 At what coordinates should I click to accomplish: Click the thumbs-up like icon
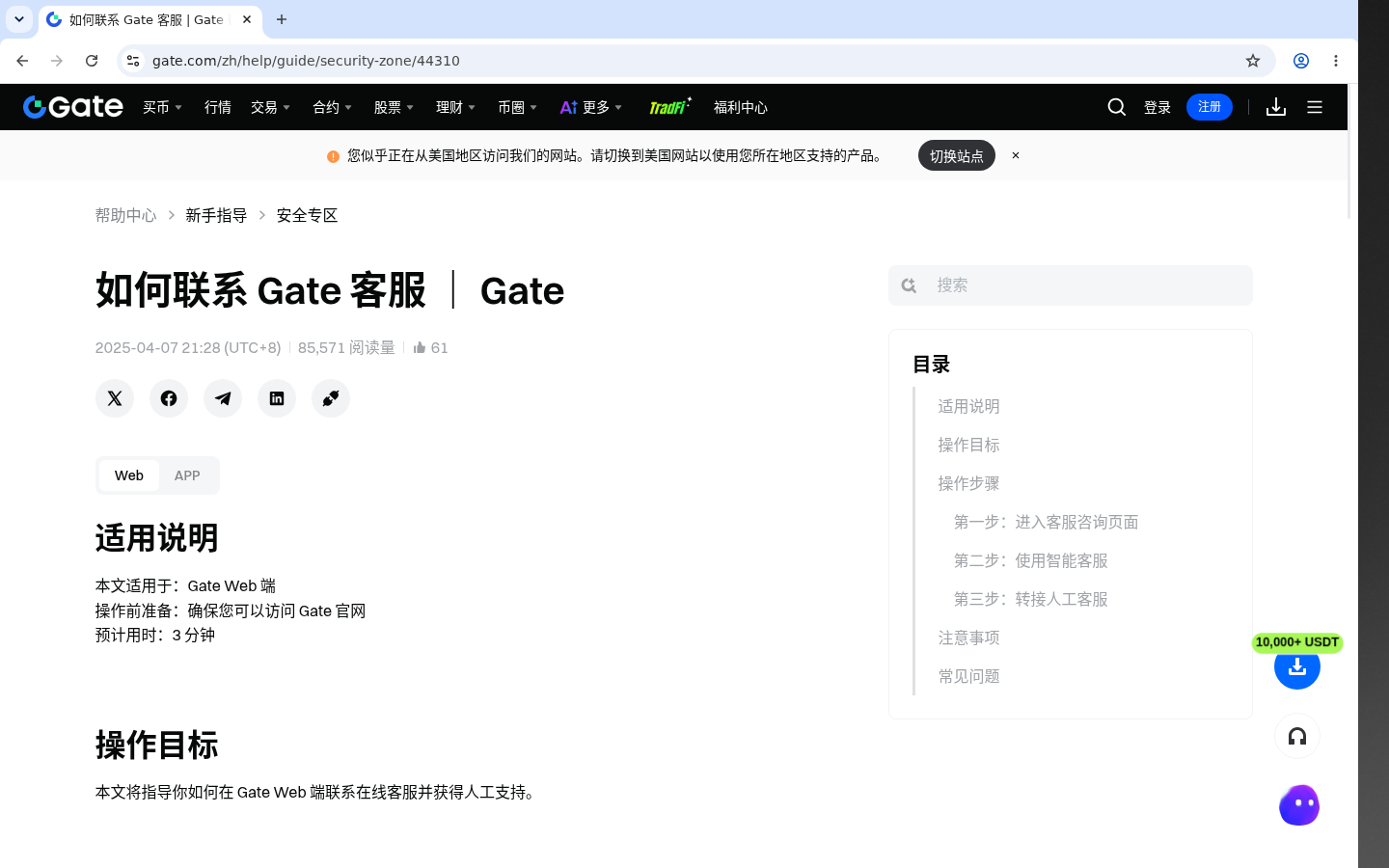click(420, 347)
